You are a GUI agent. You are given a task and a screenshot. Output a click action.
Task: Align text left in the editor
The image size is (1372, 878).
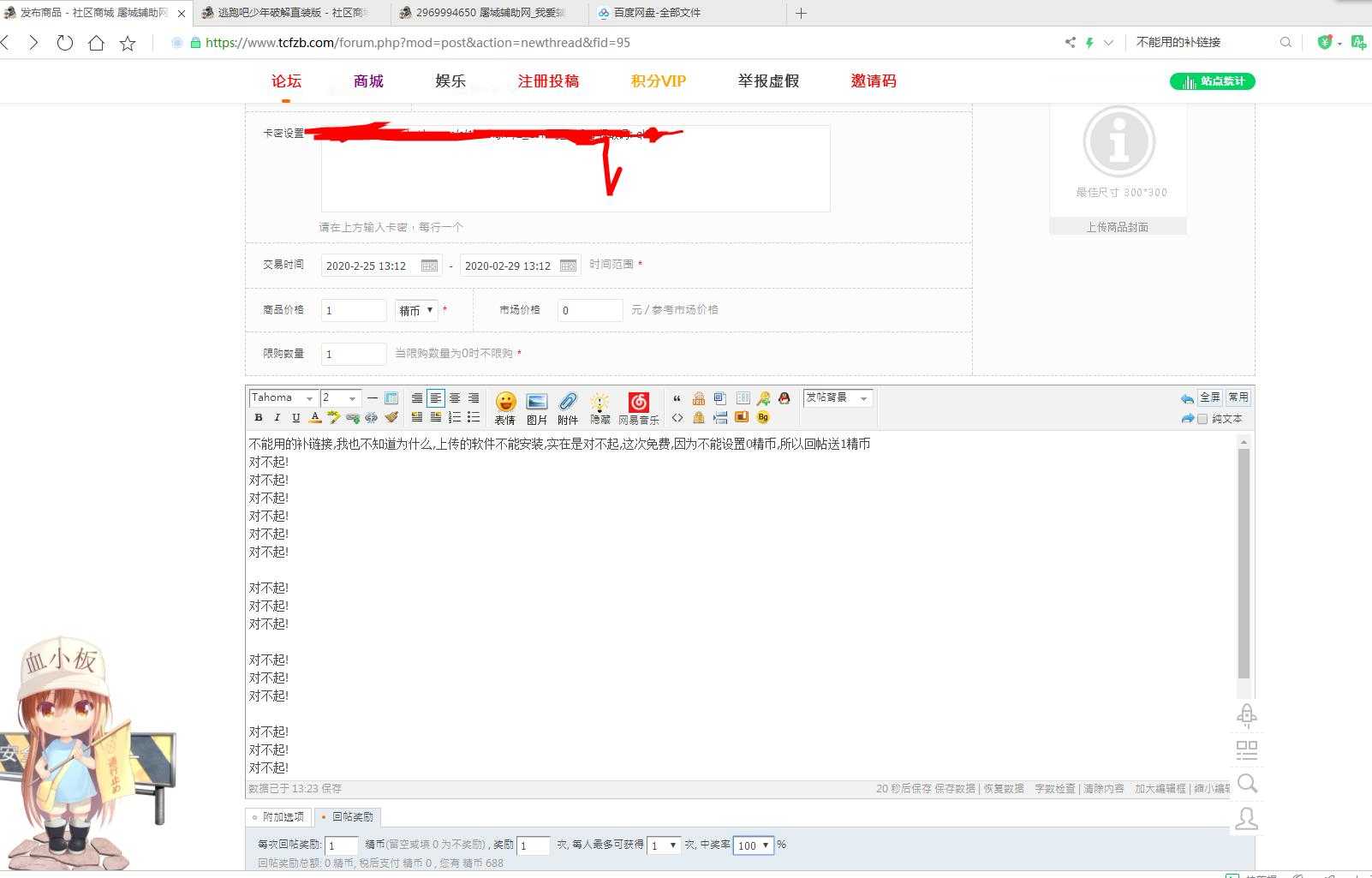point(436,398)
